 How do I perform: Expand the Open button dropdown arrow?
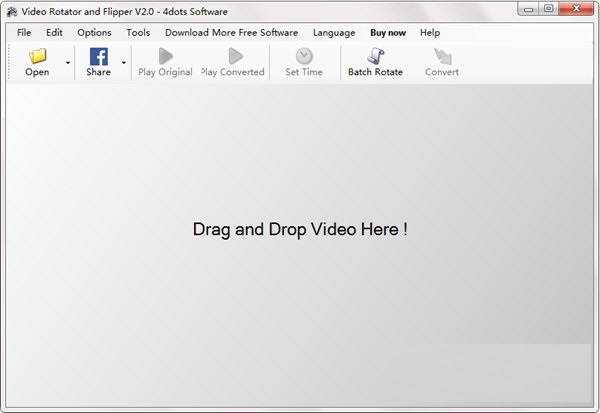68,63
